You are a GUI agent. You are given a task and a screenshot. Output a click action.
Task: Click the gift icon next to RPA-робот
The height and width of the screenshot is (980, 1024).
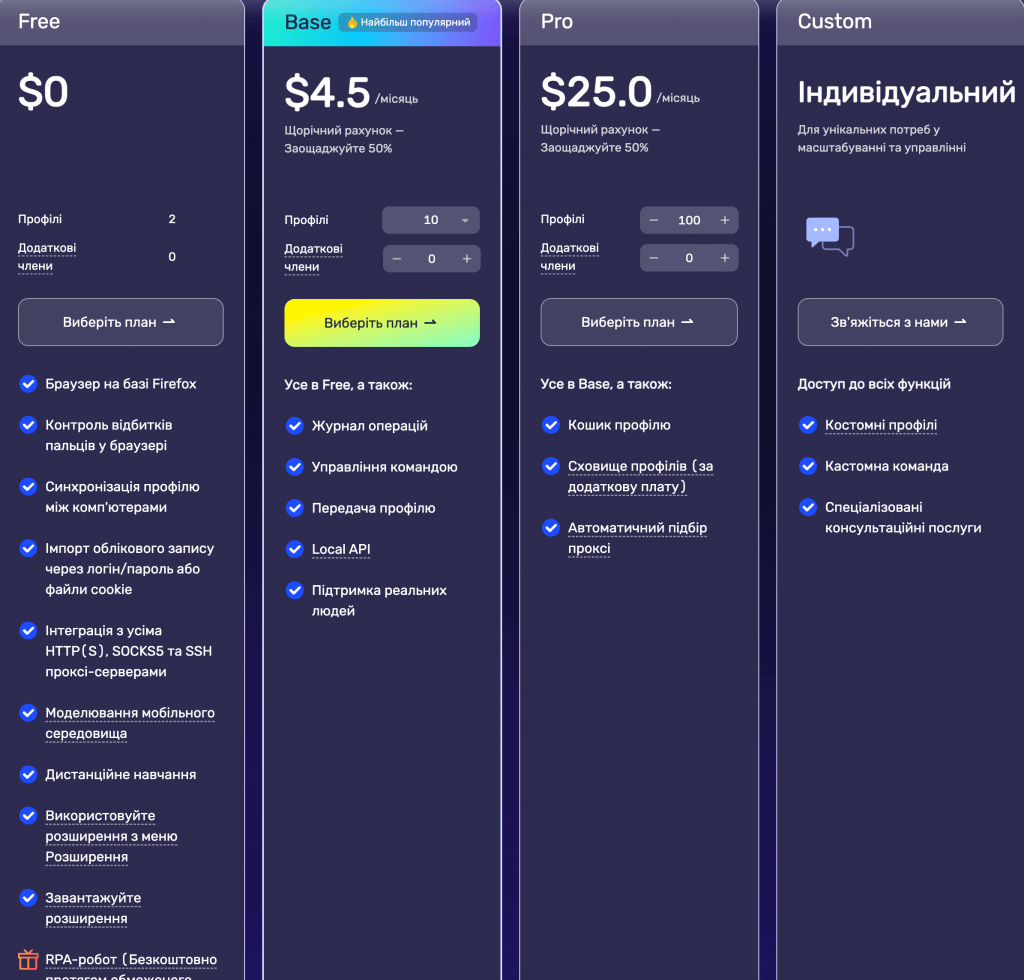[28, 959]
